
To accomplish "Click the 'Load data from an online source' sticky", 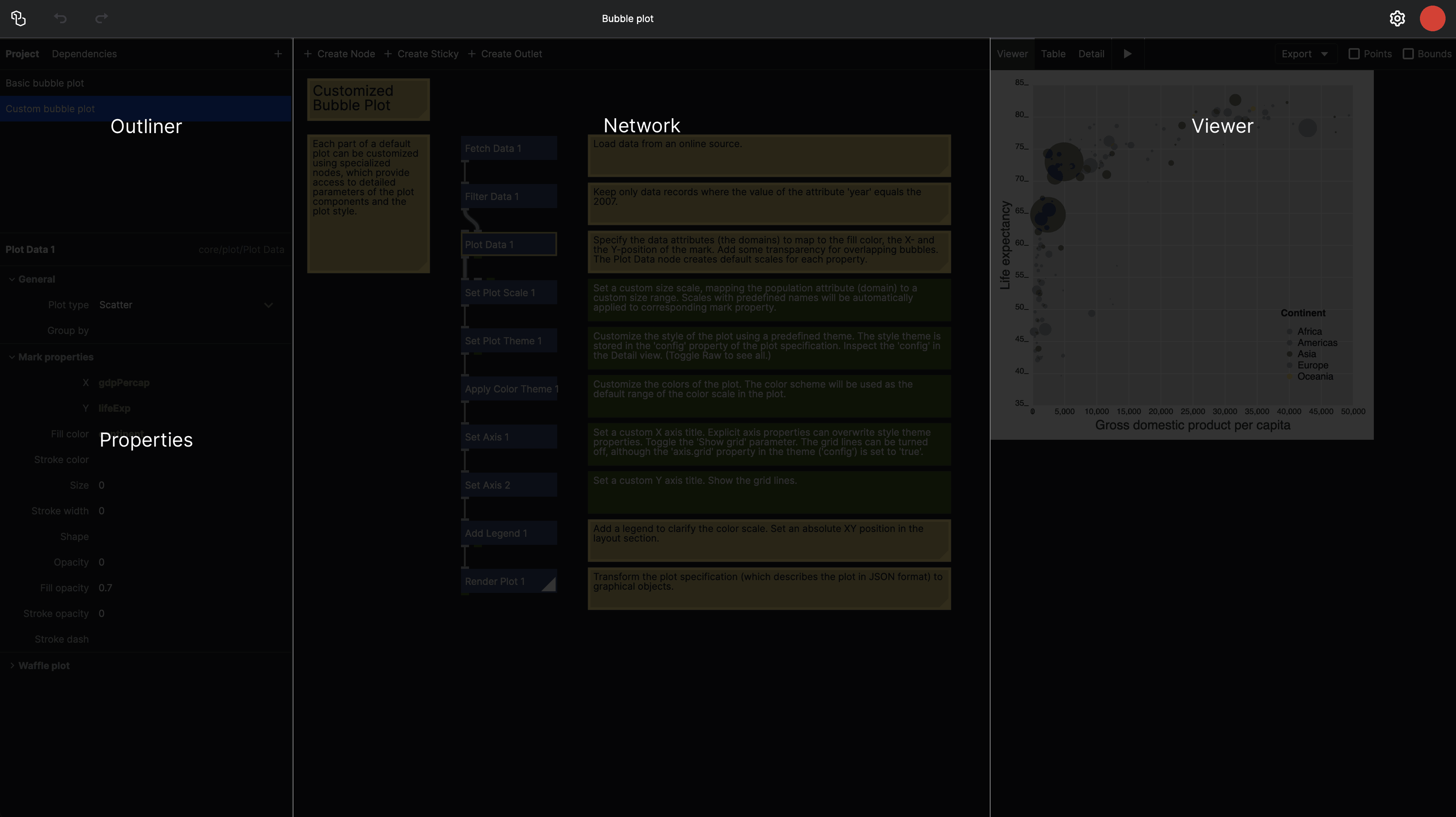I will (769, 156).
